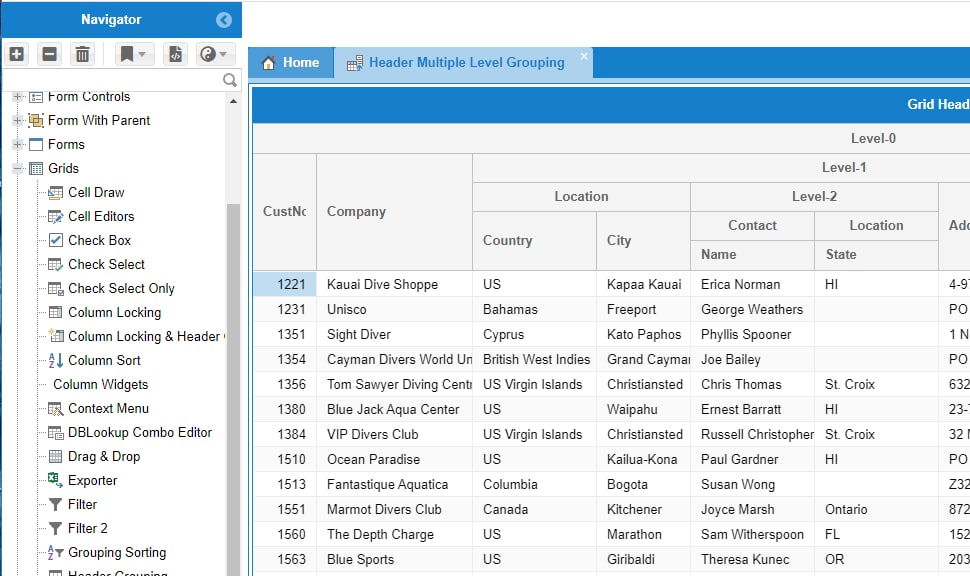The width and height of the screenshot is (970, 576).
Task: Click the Navigator tree vertical scrollbar
Action: click(233, 390)
